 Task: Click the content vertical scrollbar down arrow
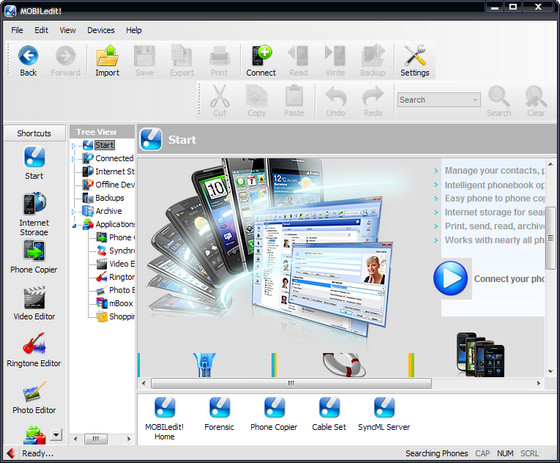551,372
